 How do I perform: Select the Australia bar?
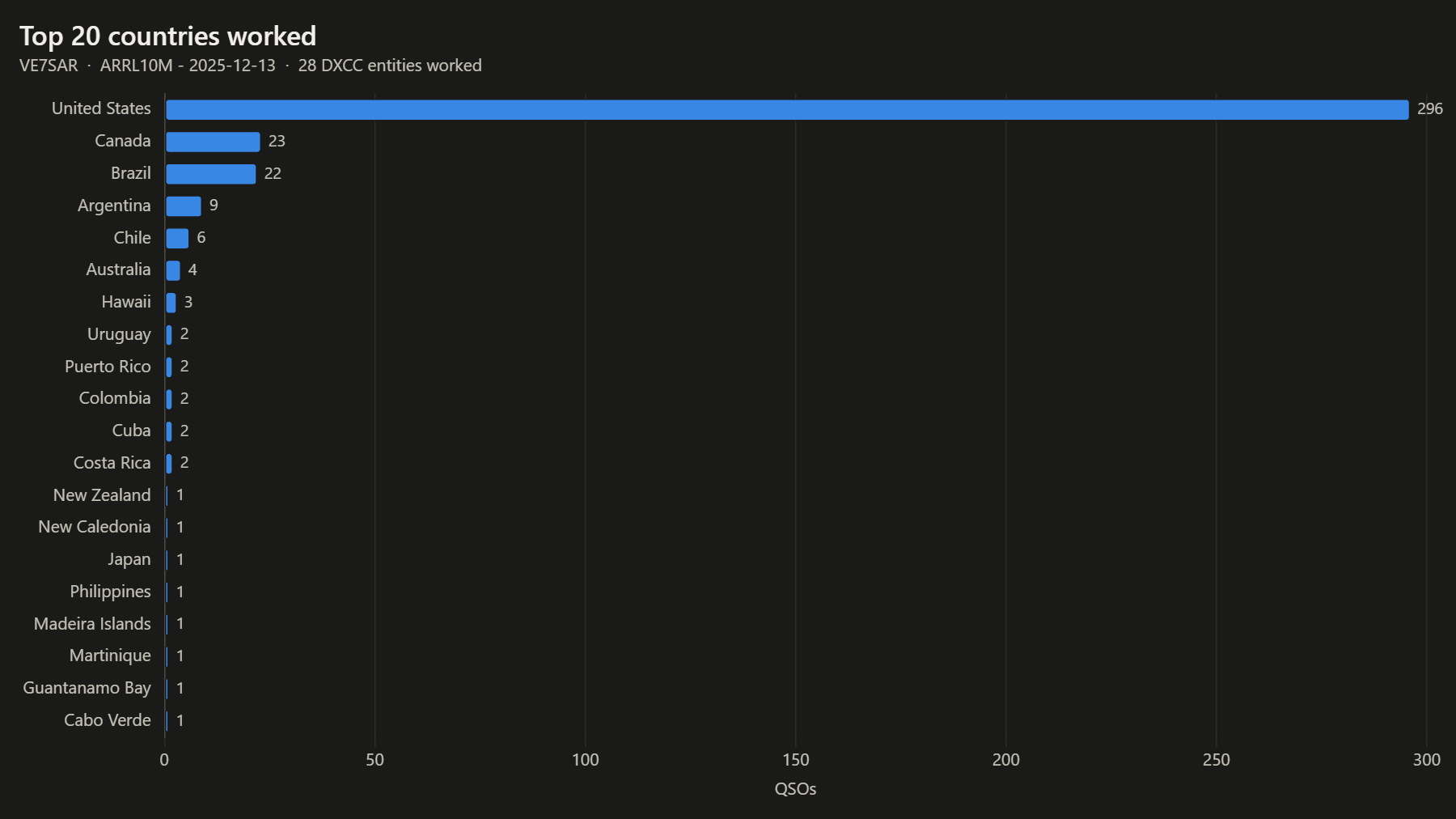tap(173, 270)
